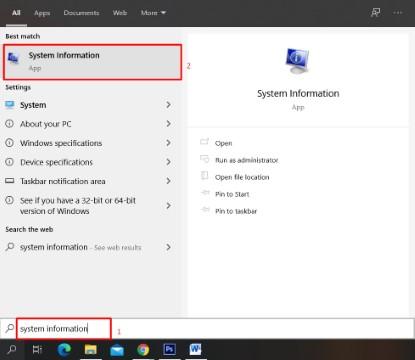Open Microsoft Edge from the taskbar
This screenshot has height=360, width=415.
point(64,349)
